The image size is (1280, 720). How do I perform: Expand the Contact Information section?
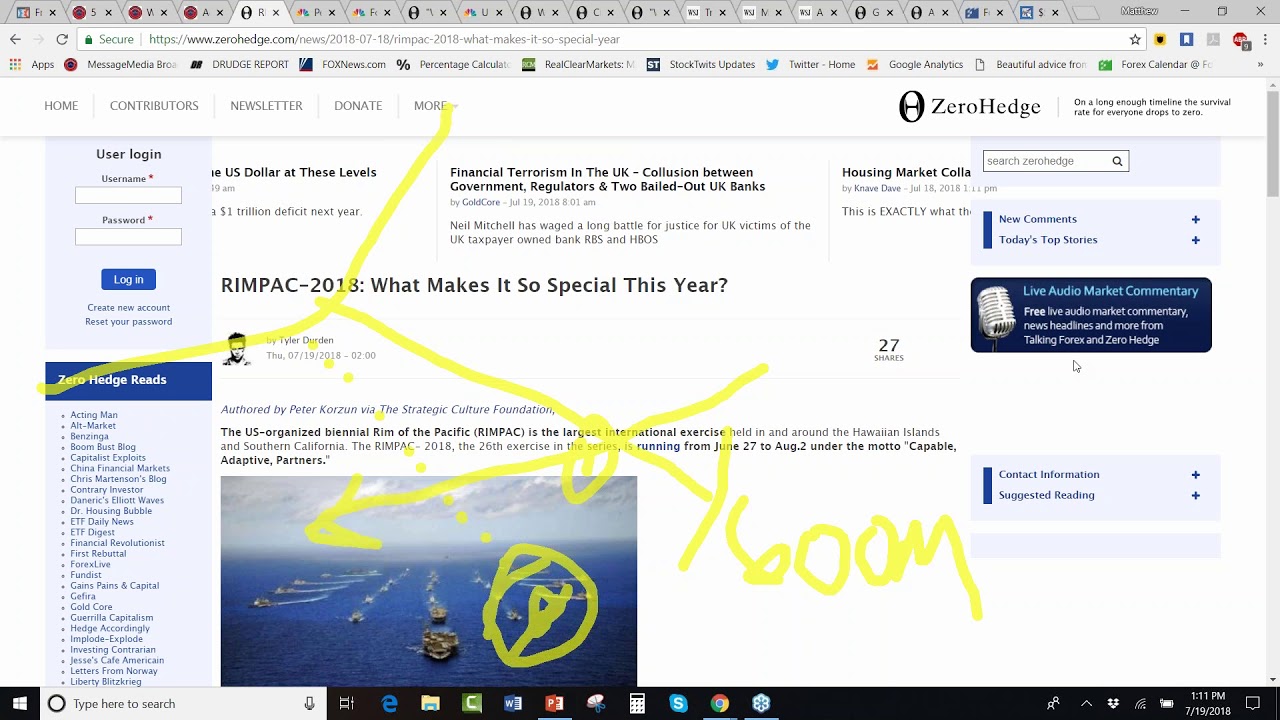point(1195,475)
